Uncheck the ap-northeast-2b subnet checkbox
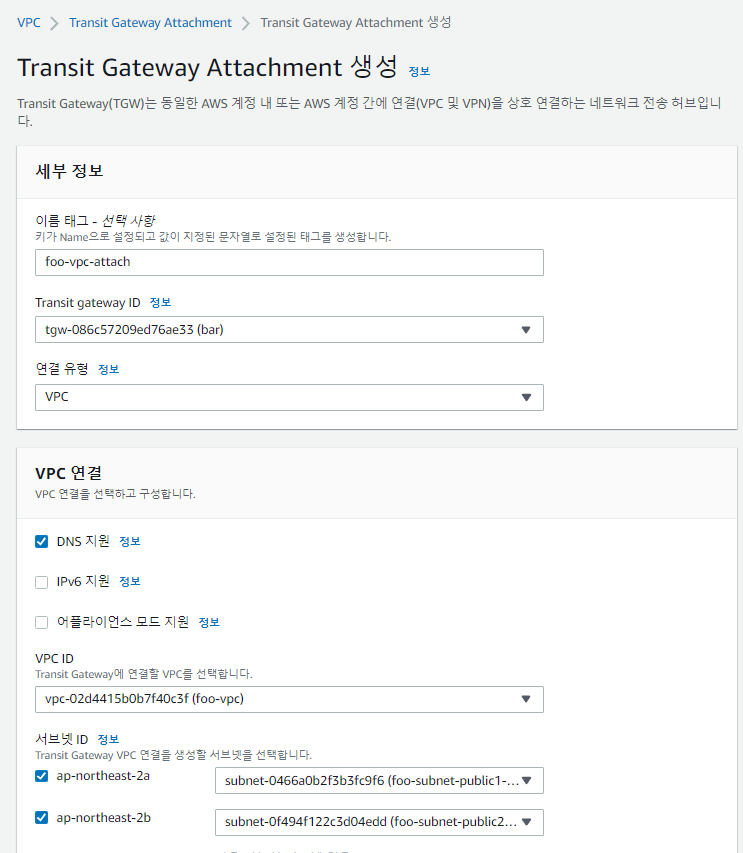 (42, 817)
